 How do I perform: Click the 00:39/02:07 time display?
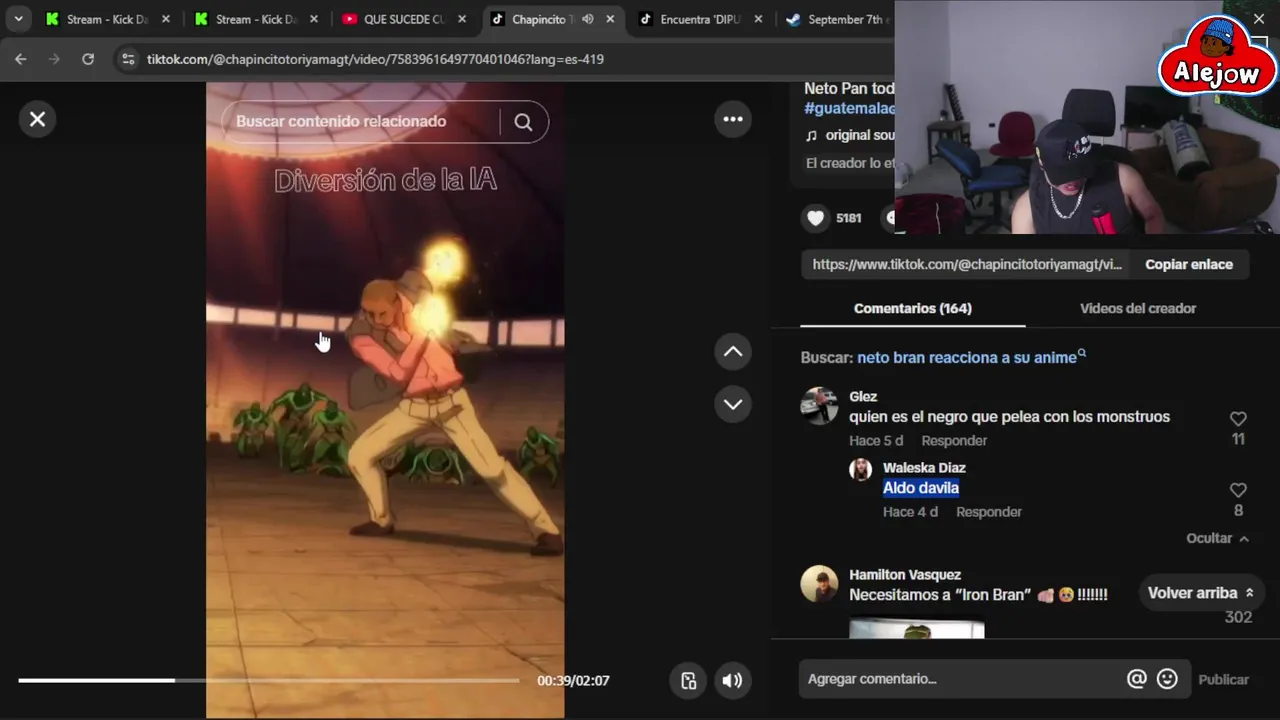[x=573, y=680]
